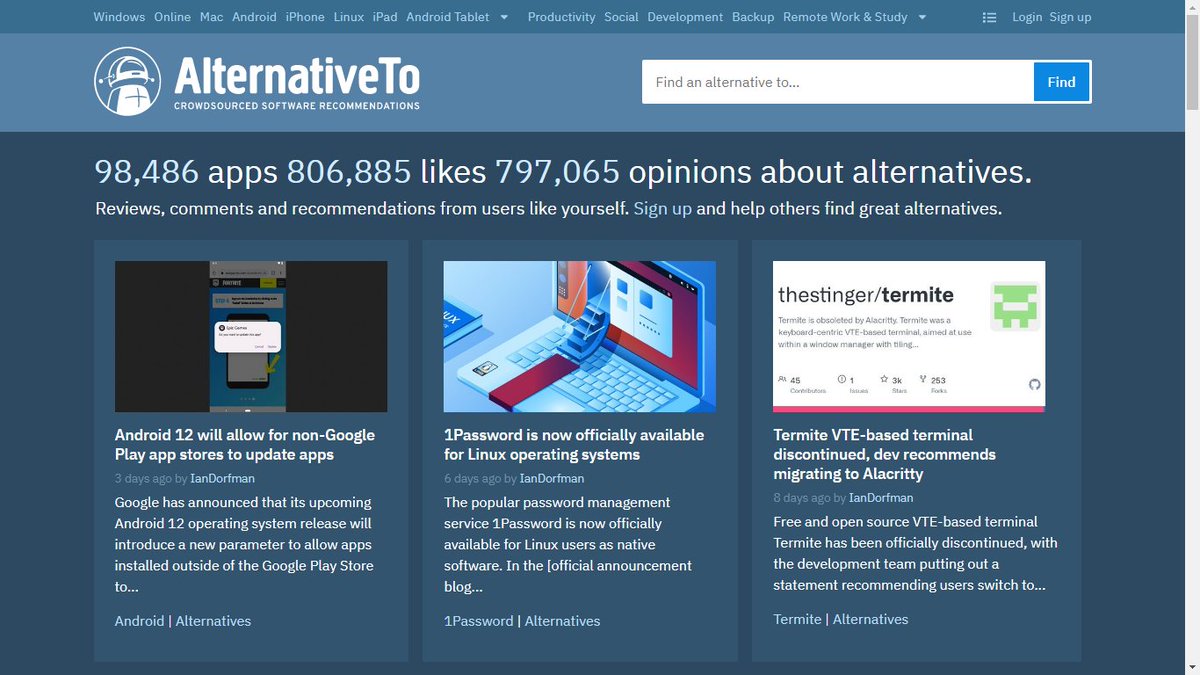This screenshot has height=675, width=1200.
Task: Click Alternatives link next to 1Password
Action: (562, 620)
